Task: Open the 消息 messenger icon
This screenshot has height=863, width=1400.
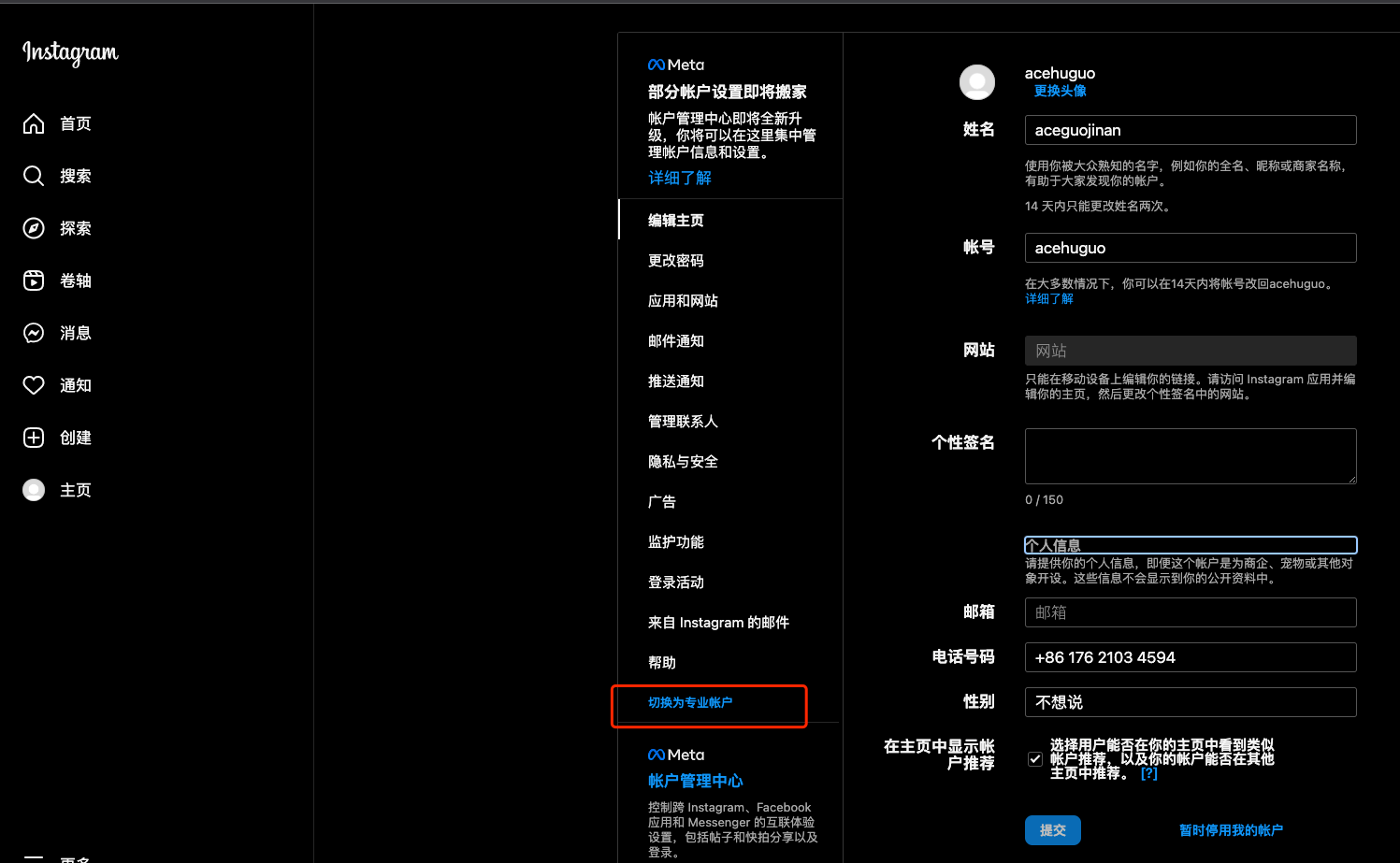Action: click(34, 333)
